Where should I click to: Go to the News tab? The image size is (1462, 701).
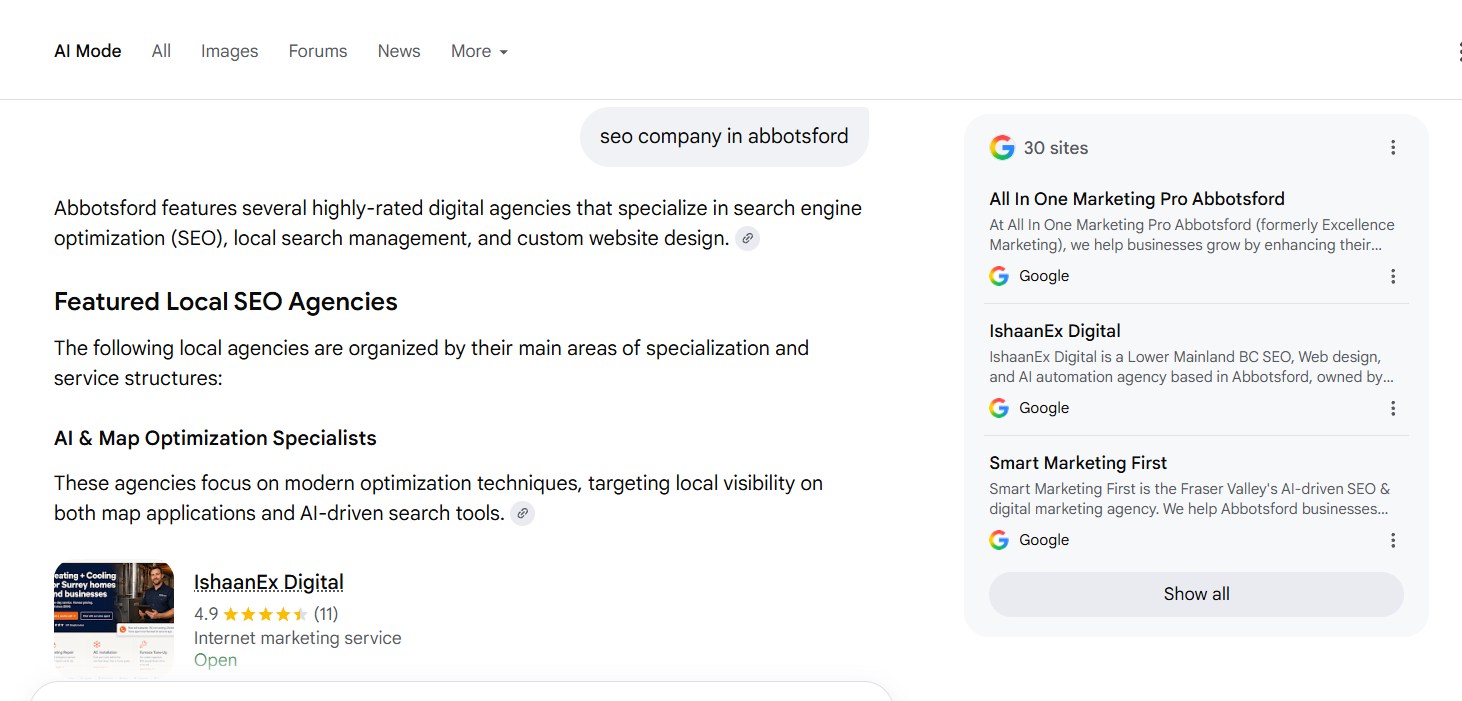pyautogui.click(x=399, y=51)
